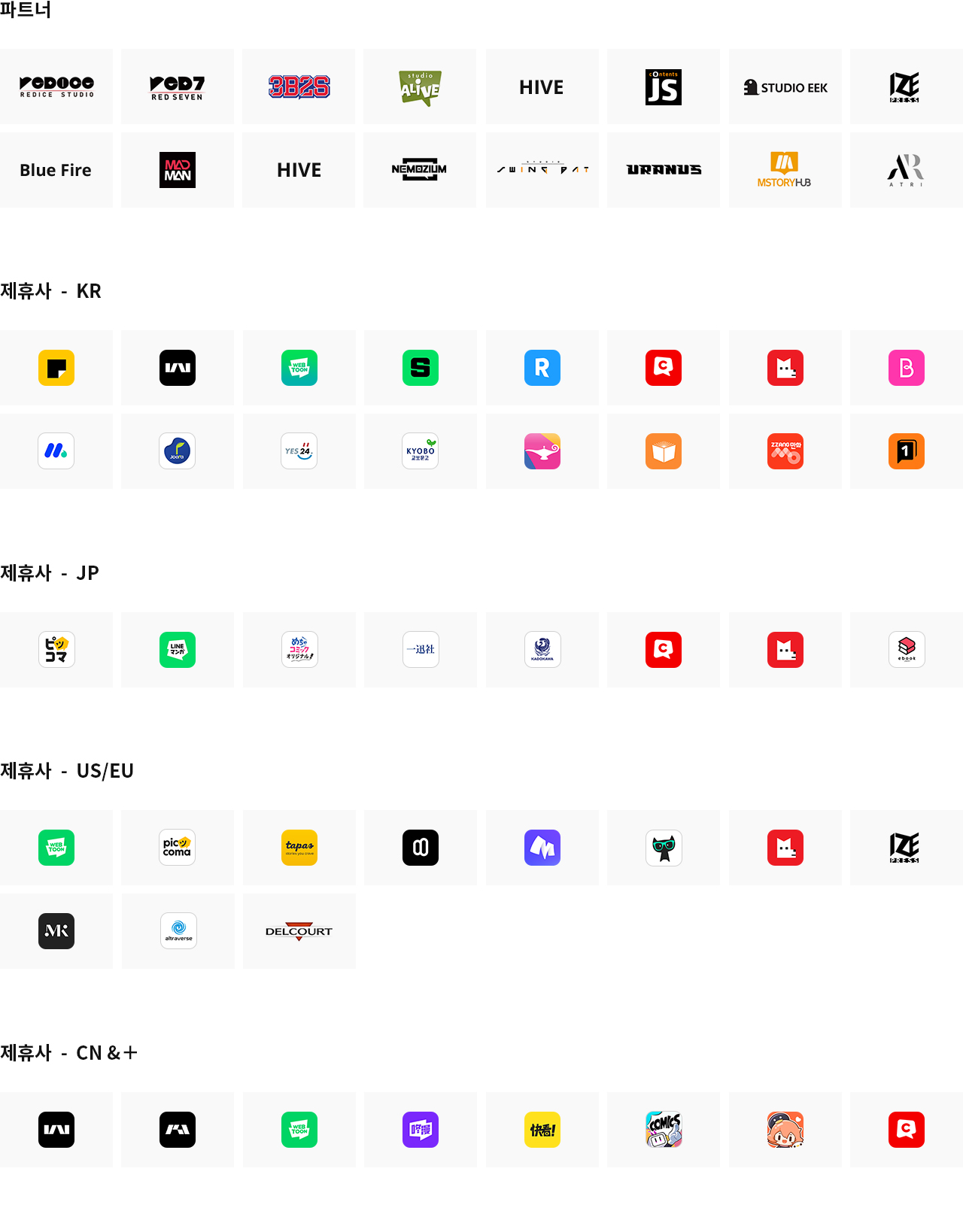The image size is (963, 1232).
Task: Select the Studio EEK partner logo
Action: coord(785,87)
